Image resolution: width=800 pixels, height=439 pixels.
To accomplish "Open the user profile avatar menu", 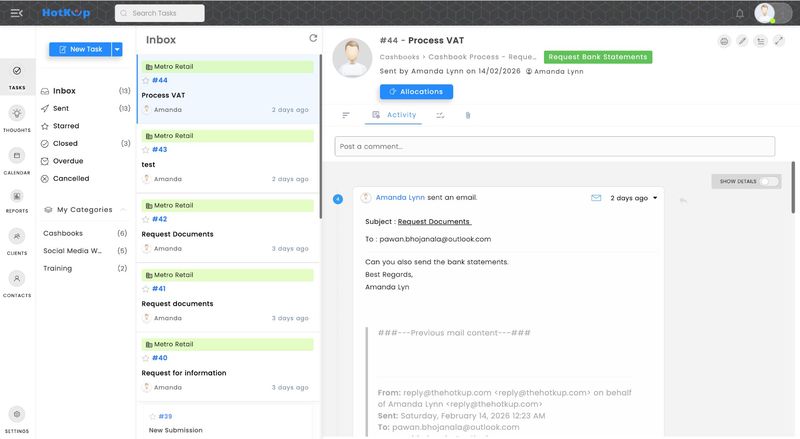I will tap(765, 13).
